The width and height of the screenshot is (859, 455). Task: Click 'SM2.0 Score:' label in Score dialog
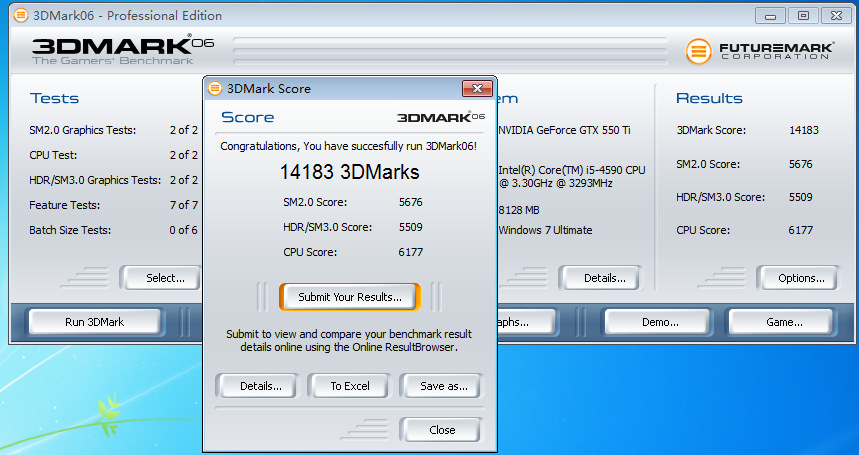pos(315,202)
